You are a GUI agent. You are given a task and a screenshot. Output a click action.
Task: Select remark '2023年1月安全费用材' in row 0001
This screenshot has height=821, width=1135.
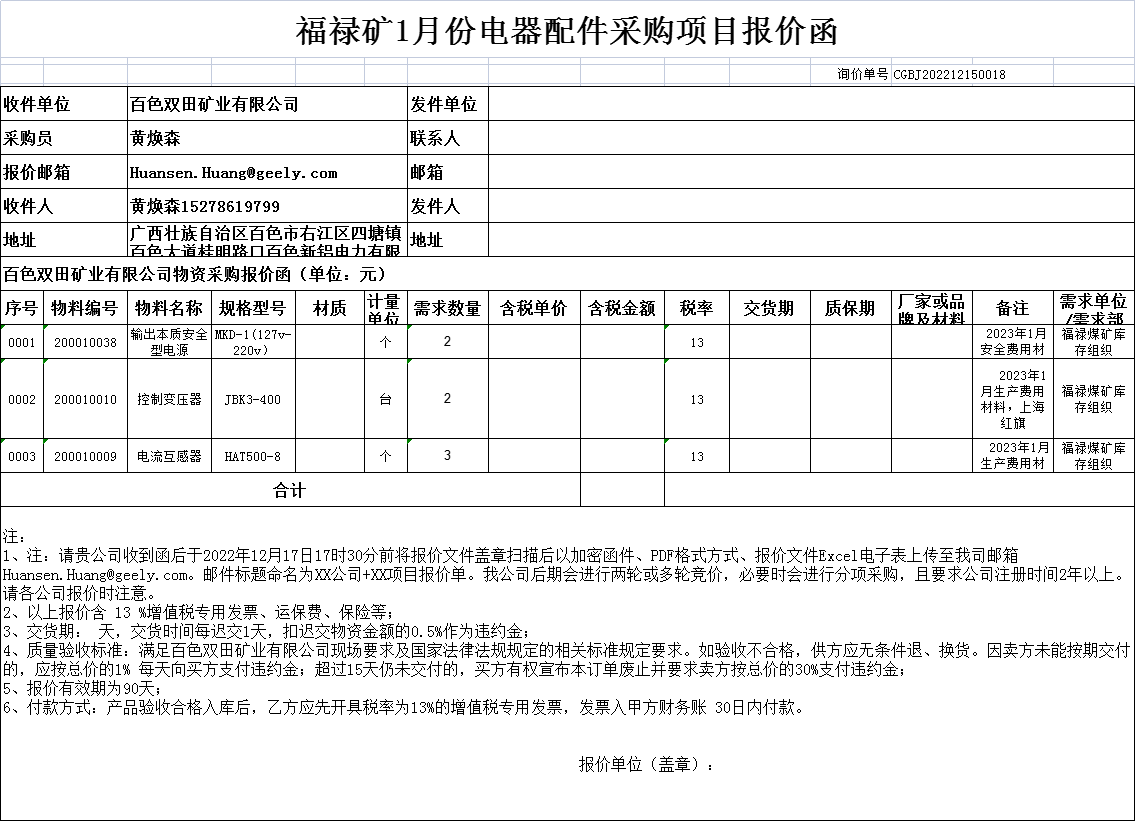click(x=1013, y=342)
